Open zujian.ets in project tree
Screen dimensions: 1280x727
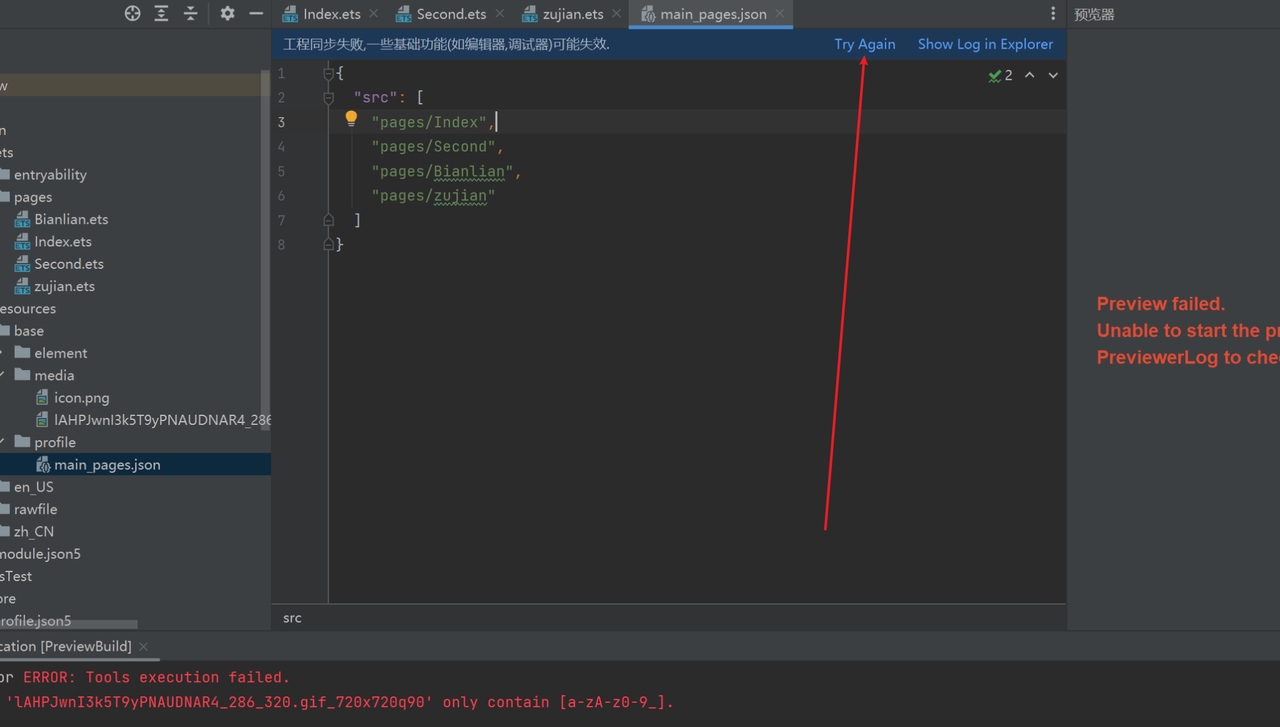pos(64,286)
